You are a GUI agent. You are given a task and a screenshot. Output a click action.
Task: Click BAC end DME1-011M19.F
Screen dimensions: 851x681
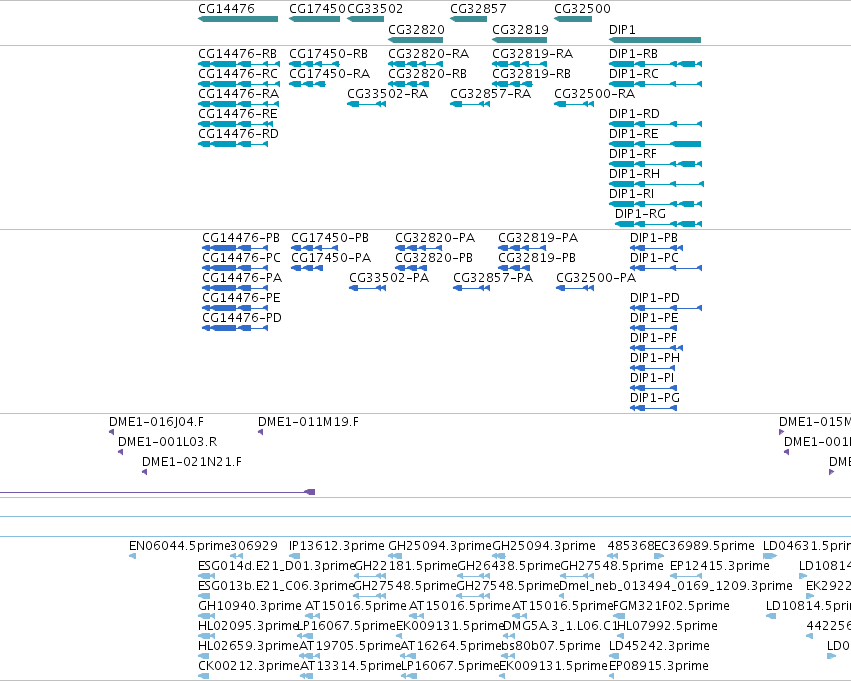[x=261, y=432]
